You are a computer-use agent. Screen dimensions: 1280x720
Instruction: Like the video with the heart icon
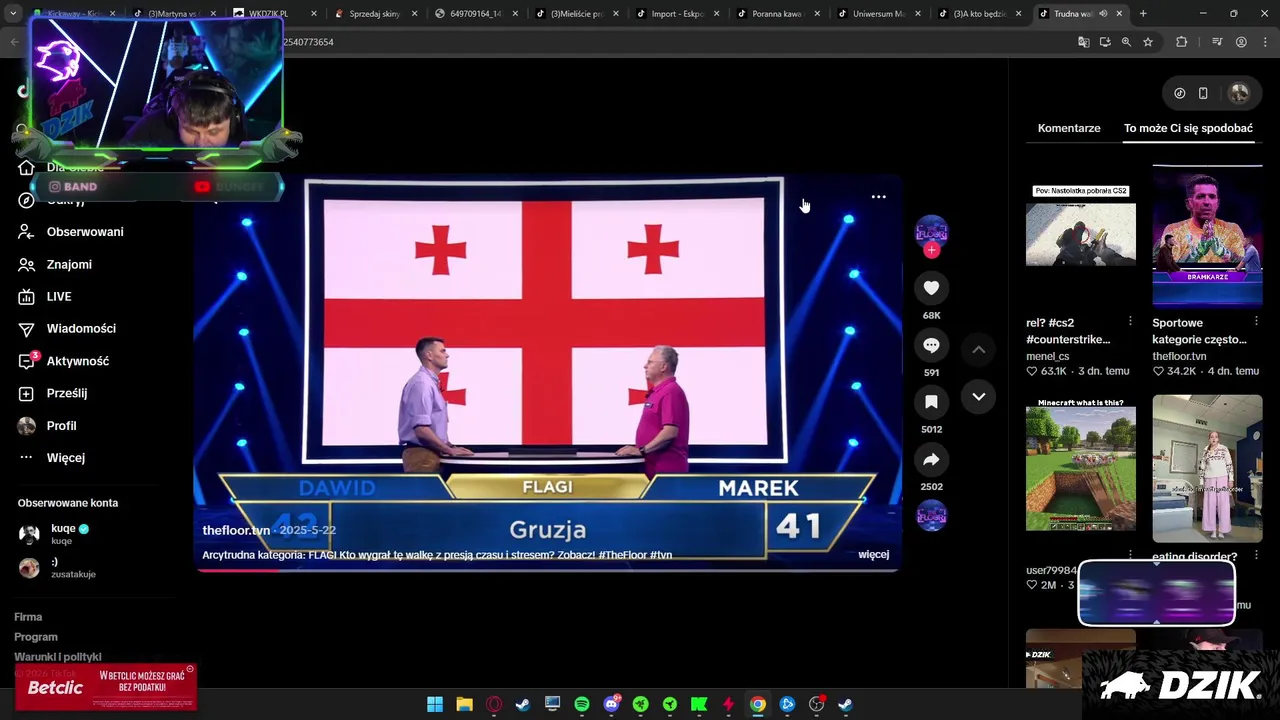click(x=931, y=288)
